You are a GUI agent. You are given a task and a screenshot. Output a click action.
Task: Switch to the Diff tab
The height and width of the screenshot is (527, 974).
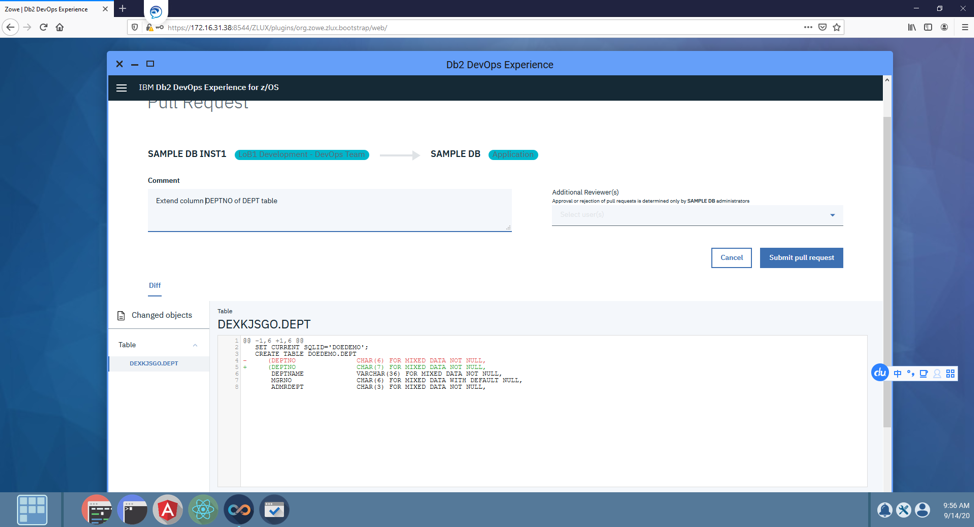[155, 286]
